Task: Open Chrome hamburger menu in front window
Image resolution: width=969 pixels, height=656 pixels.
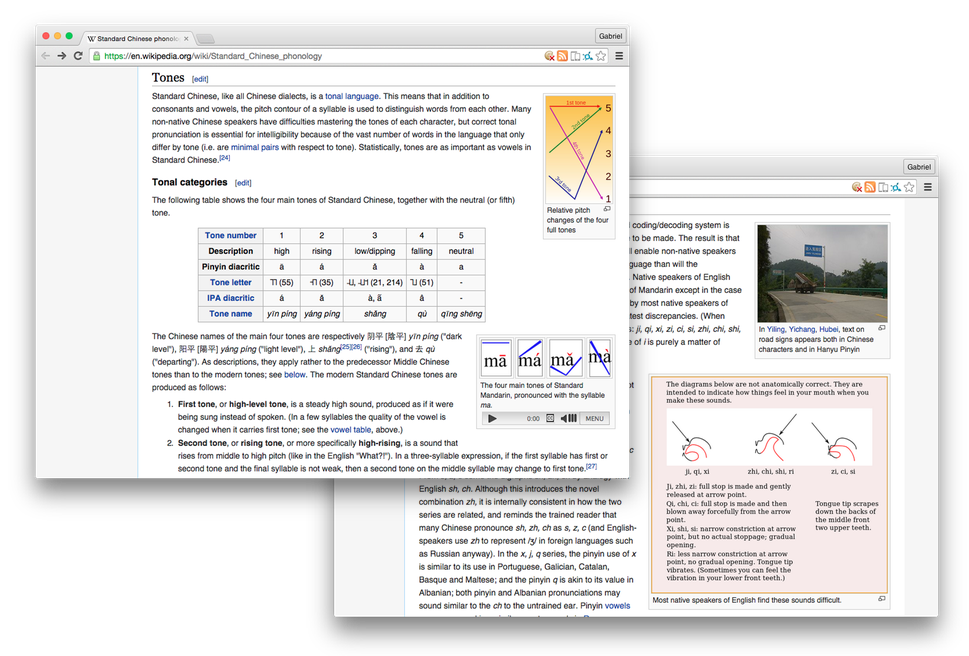Action: pyautogui.click(x=619, y=56)
